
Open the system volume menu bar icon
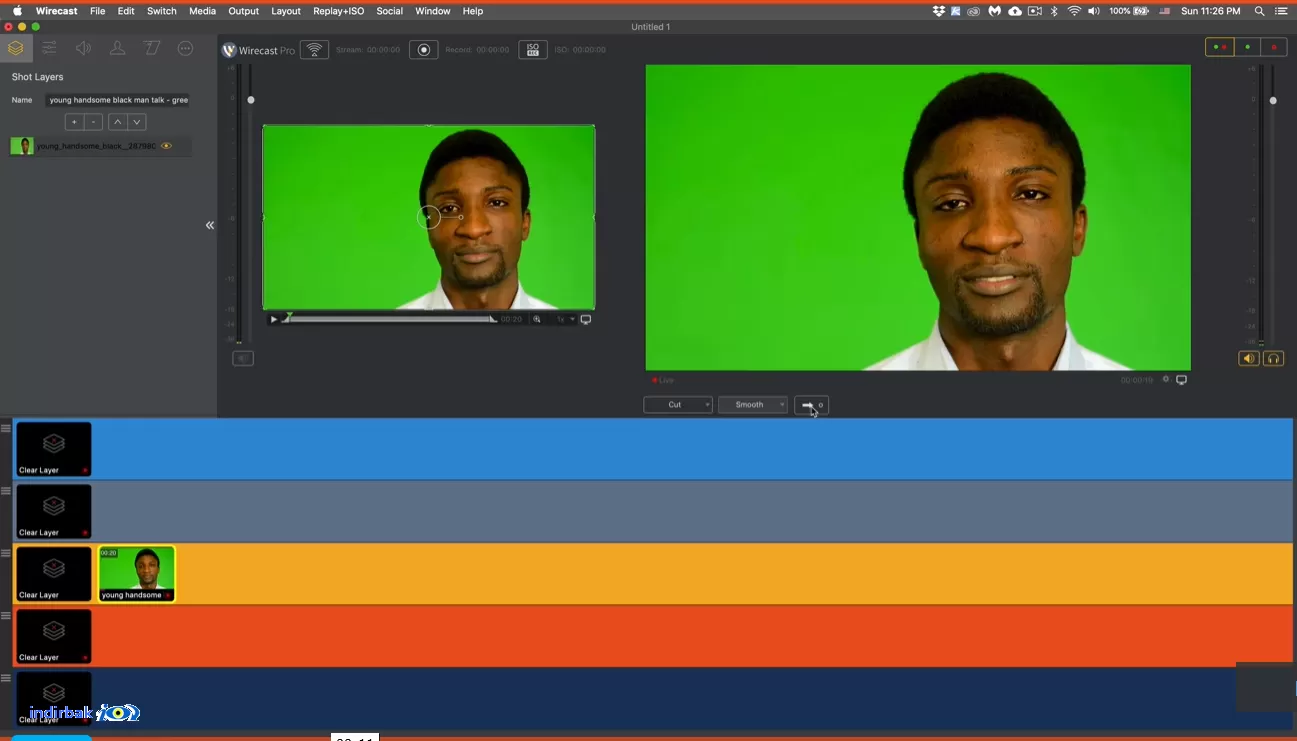pos(1094,11)
